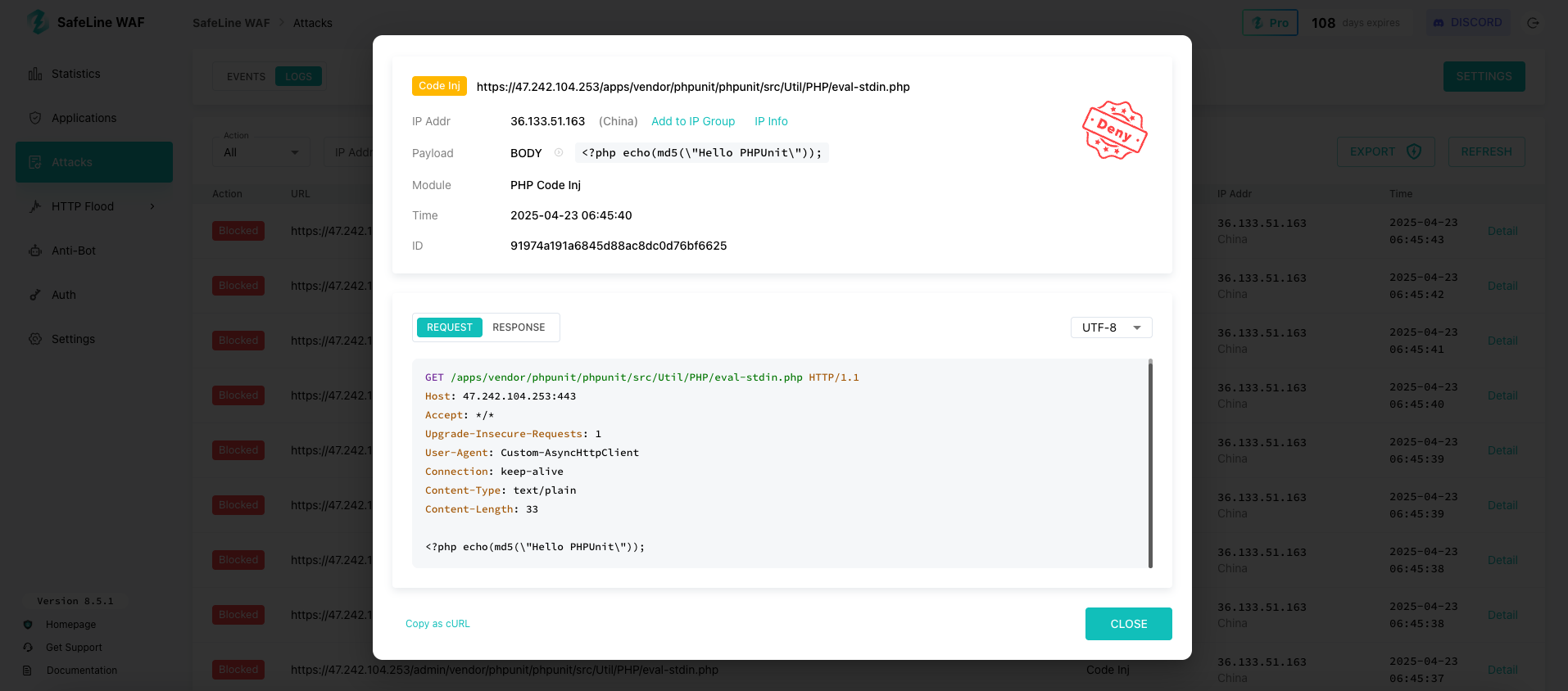Image resolution: width=1568 pixels, height=691 pixels.
Task: Click the ID value 91974a191a6845d88ac8dc0d76bf6625
Action: coord(619,246)
